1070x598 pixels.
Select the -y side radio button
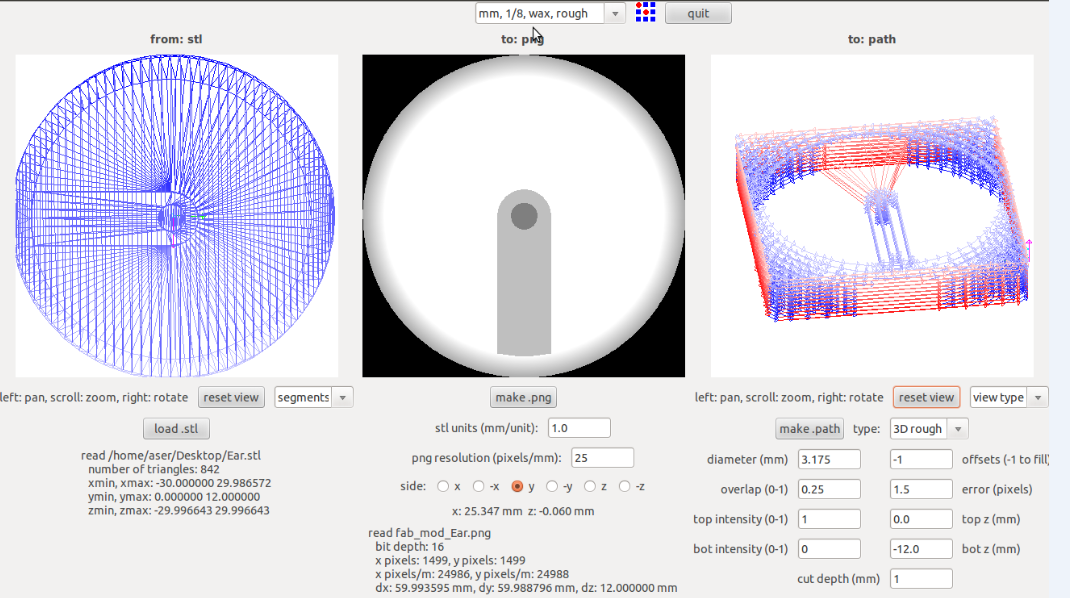tap(551, 487)
